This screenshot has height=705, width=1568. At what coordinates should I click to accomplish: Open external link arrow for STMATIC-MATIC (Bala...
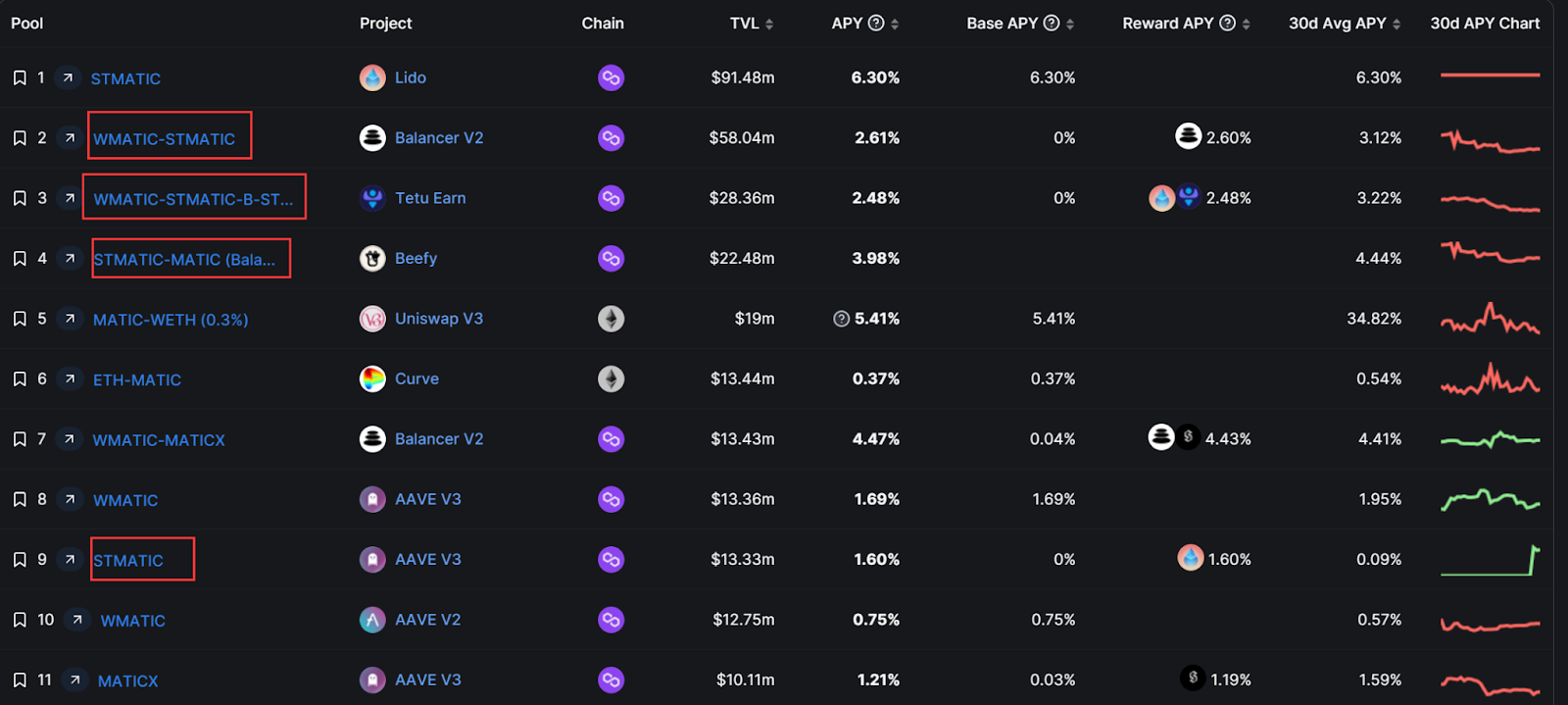tap(69, 258)
